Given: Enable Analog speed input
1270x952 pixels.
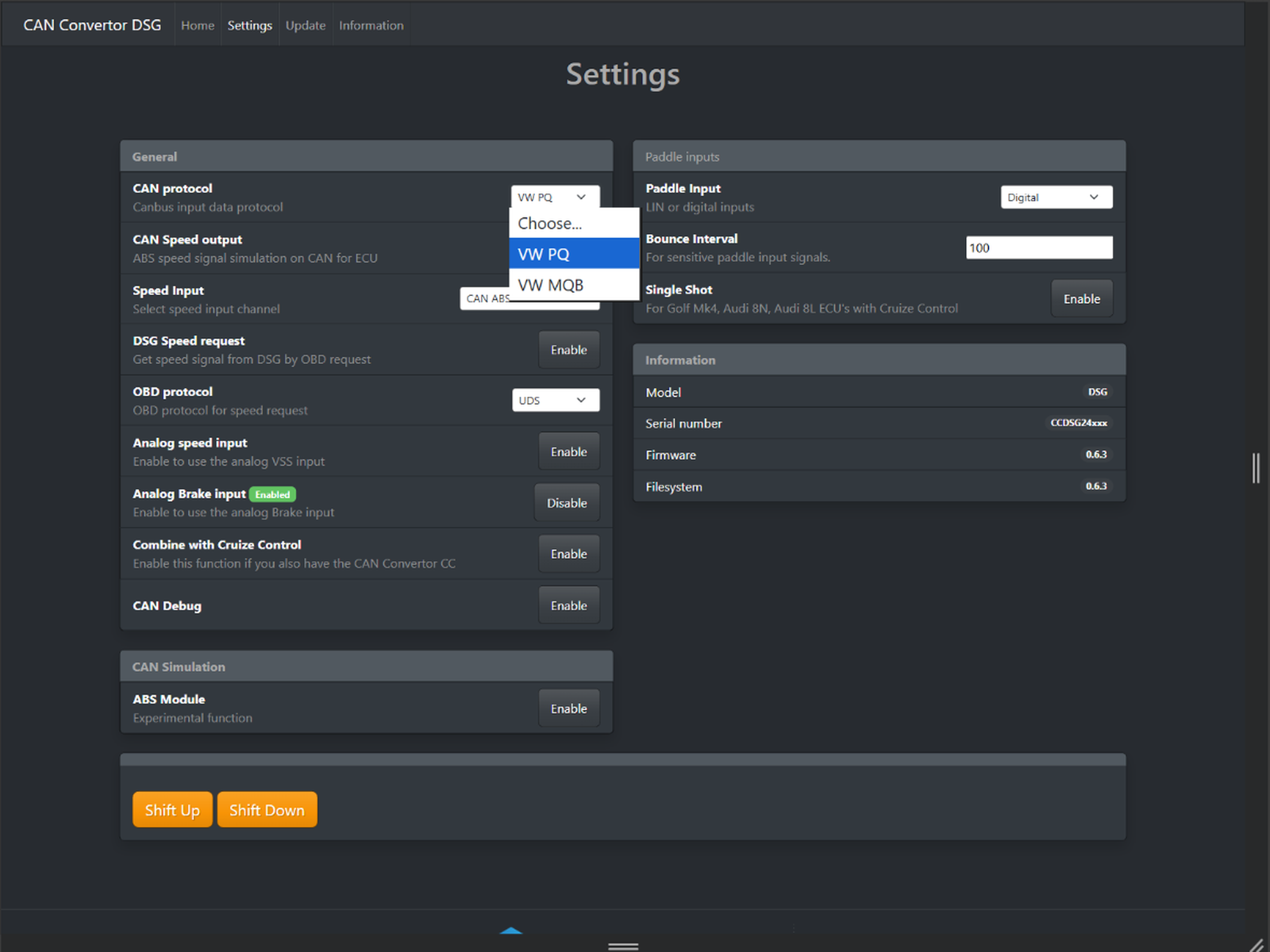Looking at the screenshot, I should coord(568,451).
